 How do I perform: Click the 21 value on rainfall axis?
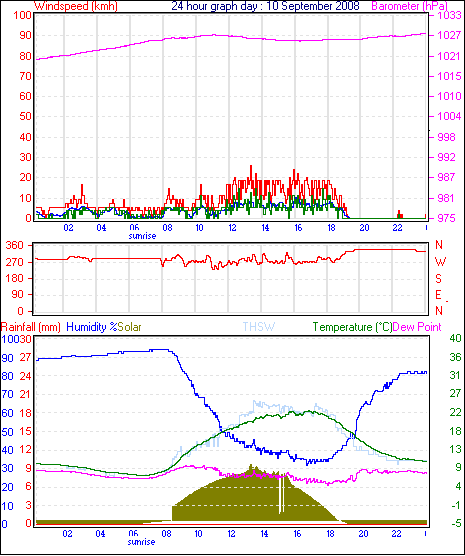coord(26,394)
